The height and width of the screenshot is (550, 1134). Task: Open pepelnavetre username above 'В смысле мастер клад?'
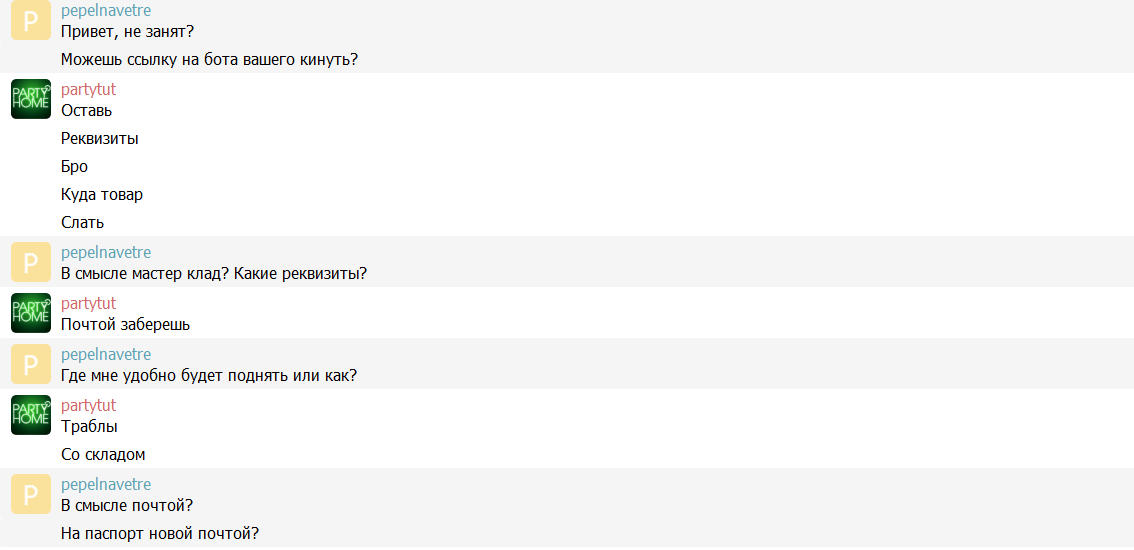coord(106,253)
